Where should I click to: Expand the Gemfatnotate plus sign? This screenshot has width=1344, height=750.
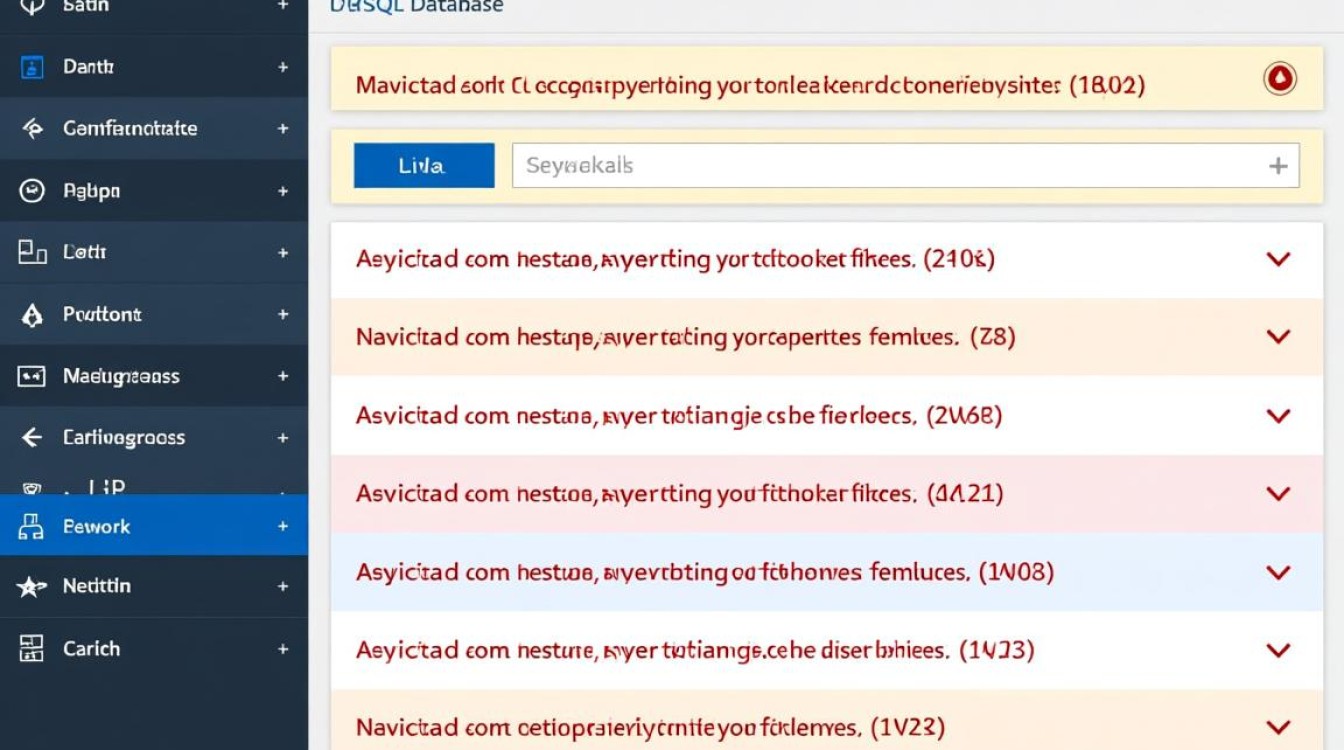coord(283,129)
